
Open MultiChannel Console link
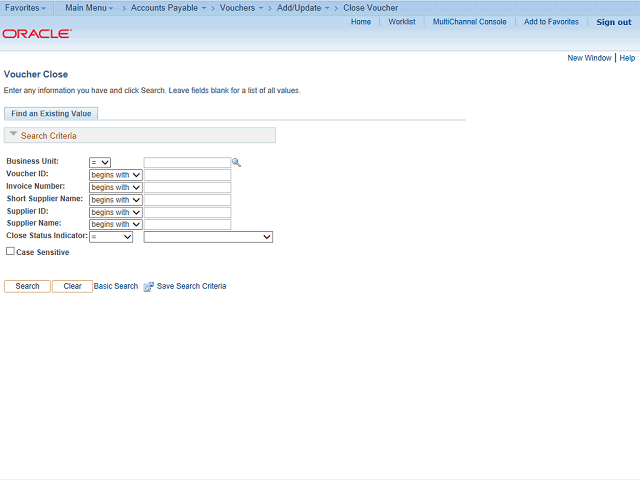tap(469, 22)
